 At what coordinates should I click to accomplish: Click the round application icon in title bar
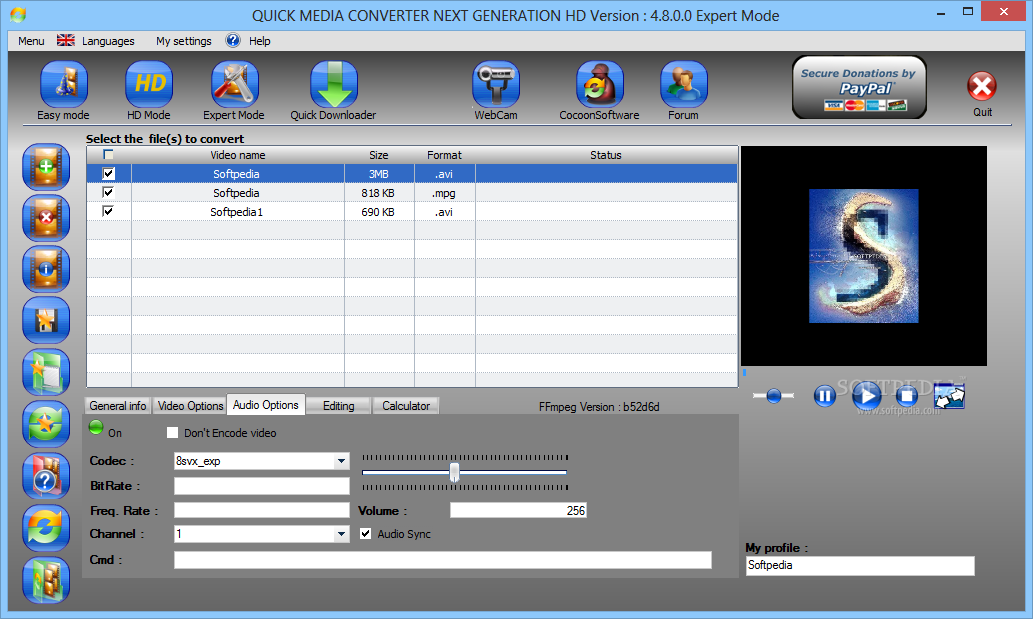[18, 14]
